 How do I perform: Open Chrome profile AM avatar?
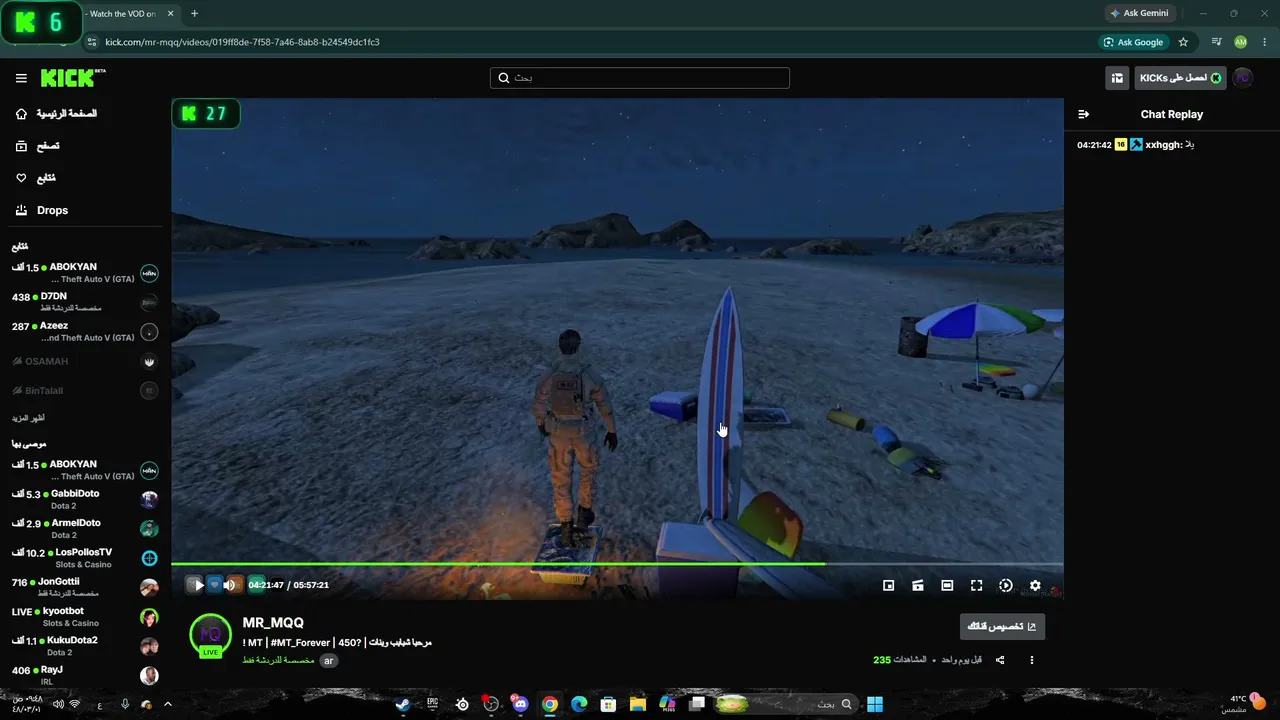tap(1241, 42)
